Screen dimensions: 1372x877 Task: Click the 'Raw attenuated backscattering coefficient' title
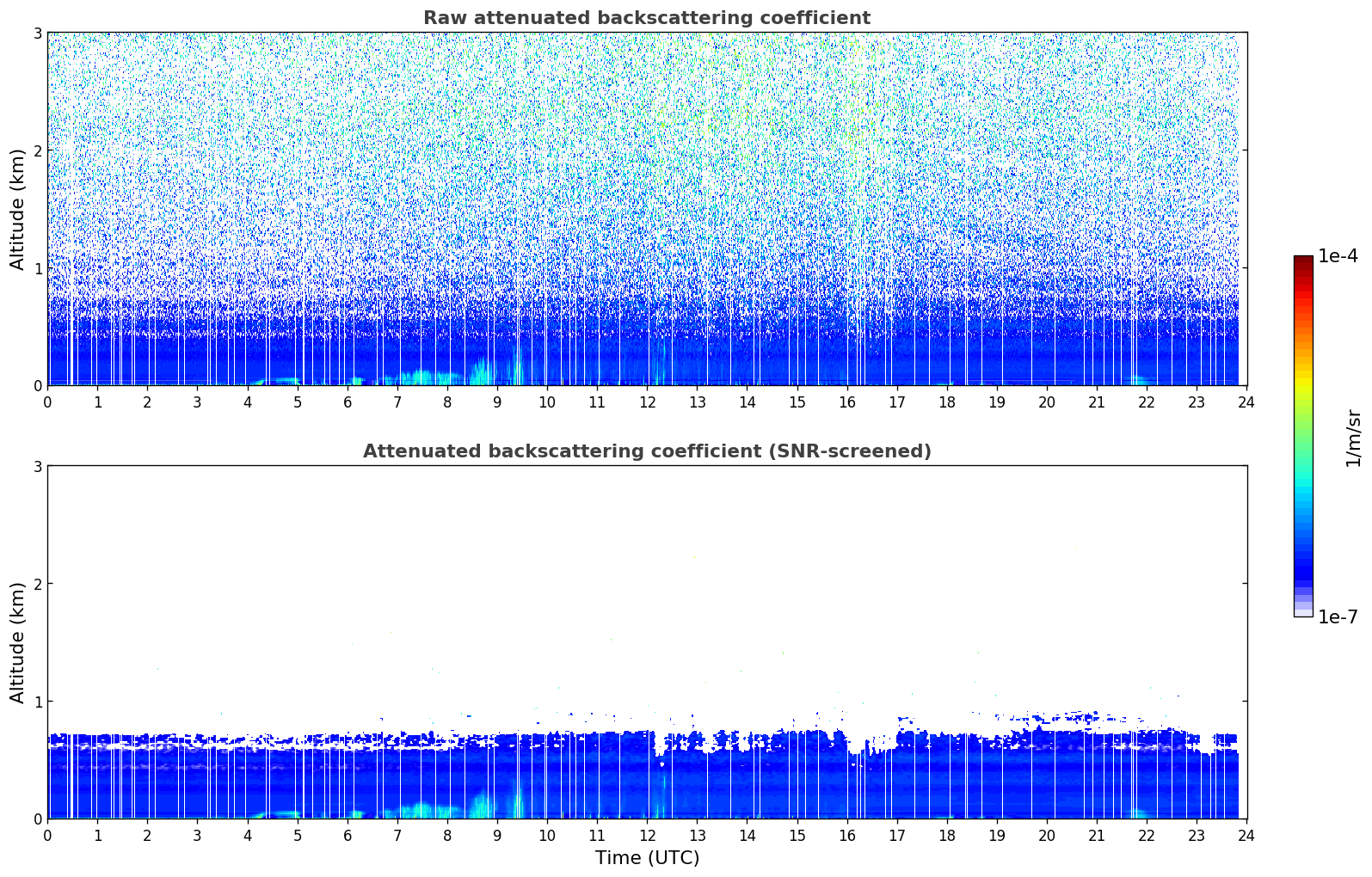coord(647,18)
